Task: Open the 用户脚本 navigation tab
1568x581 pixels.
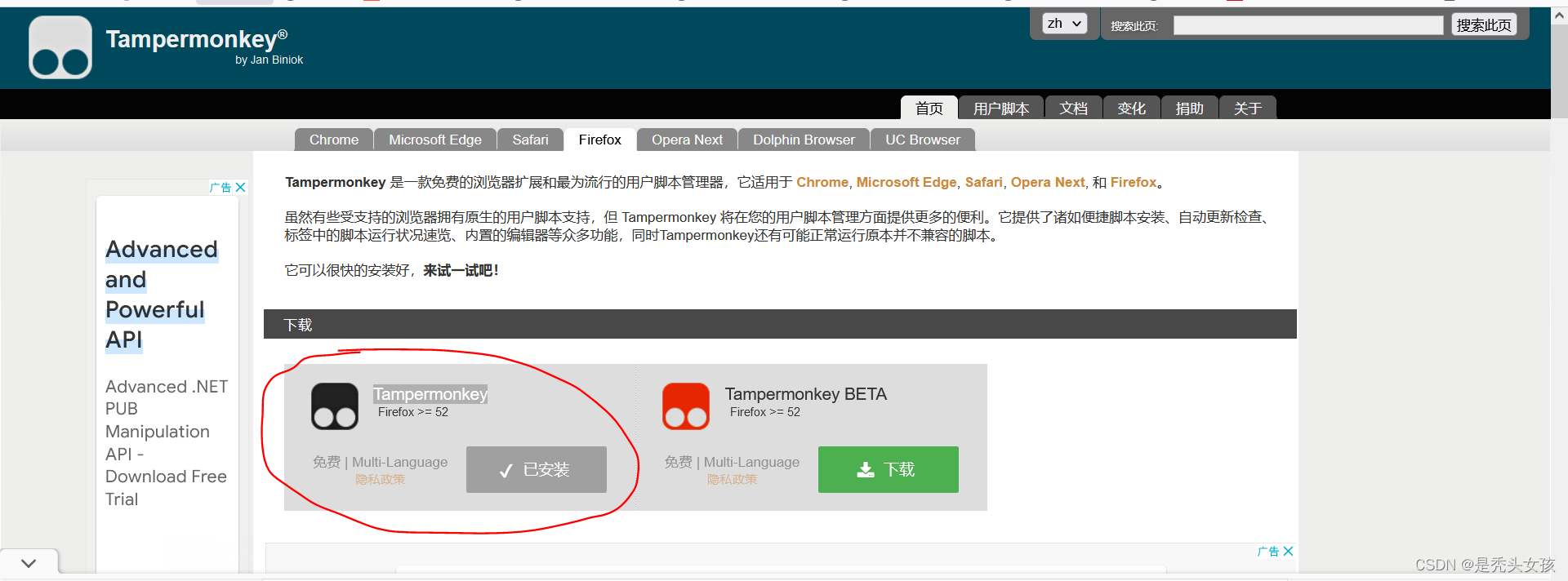Action: coord(1001,108)
